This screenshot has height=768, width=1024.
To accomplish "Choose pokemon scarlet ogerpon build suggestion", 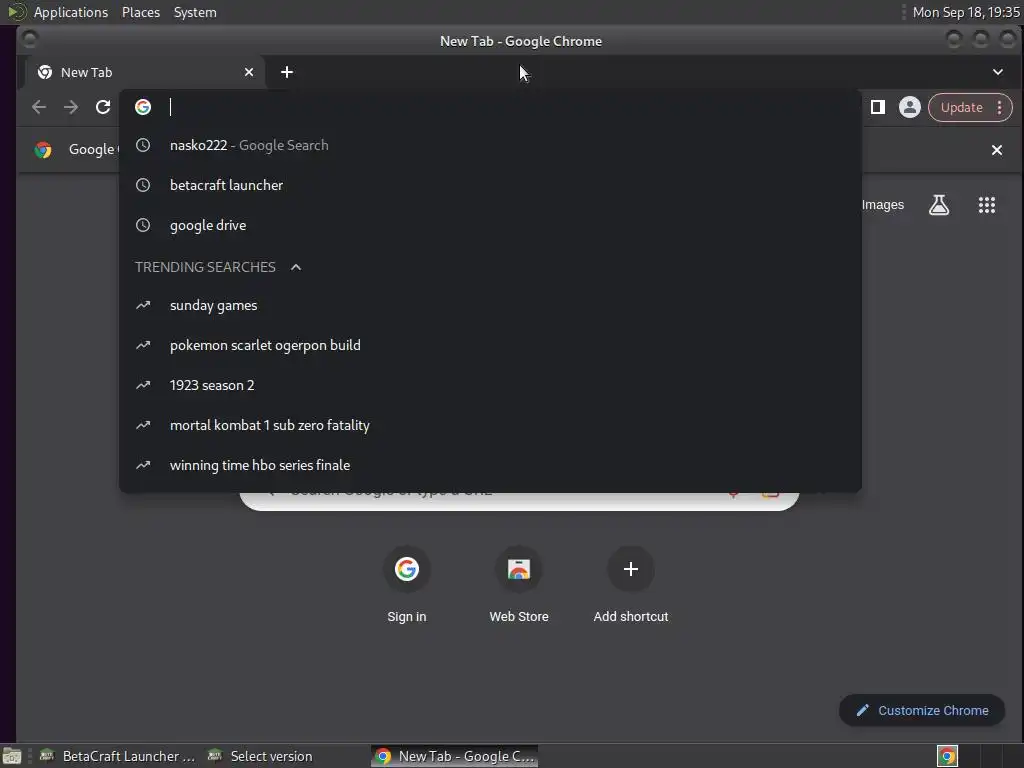I will pos(490,345).
